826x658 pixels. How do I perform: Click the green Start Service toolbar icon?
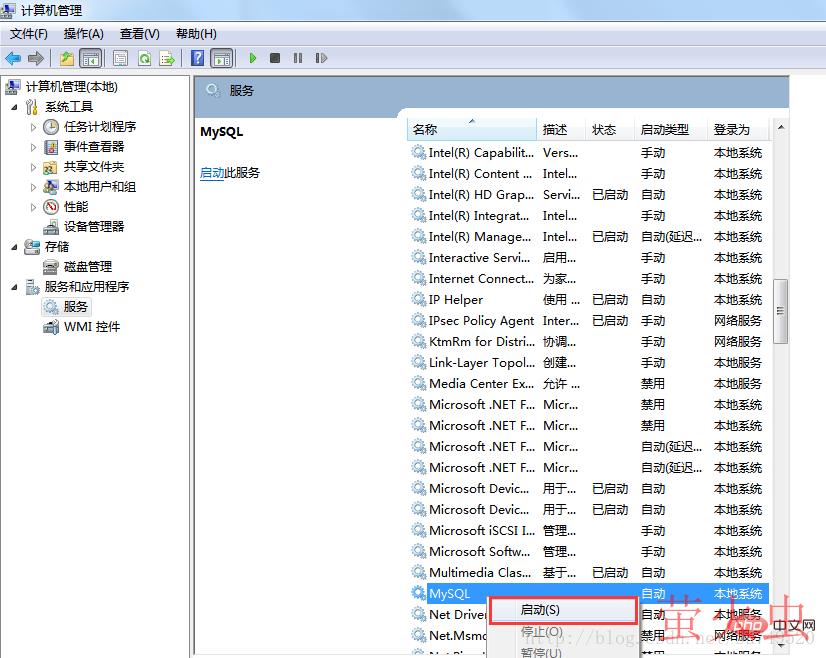click(253, 59)
